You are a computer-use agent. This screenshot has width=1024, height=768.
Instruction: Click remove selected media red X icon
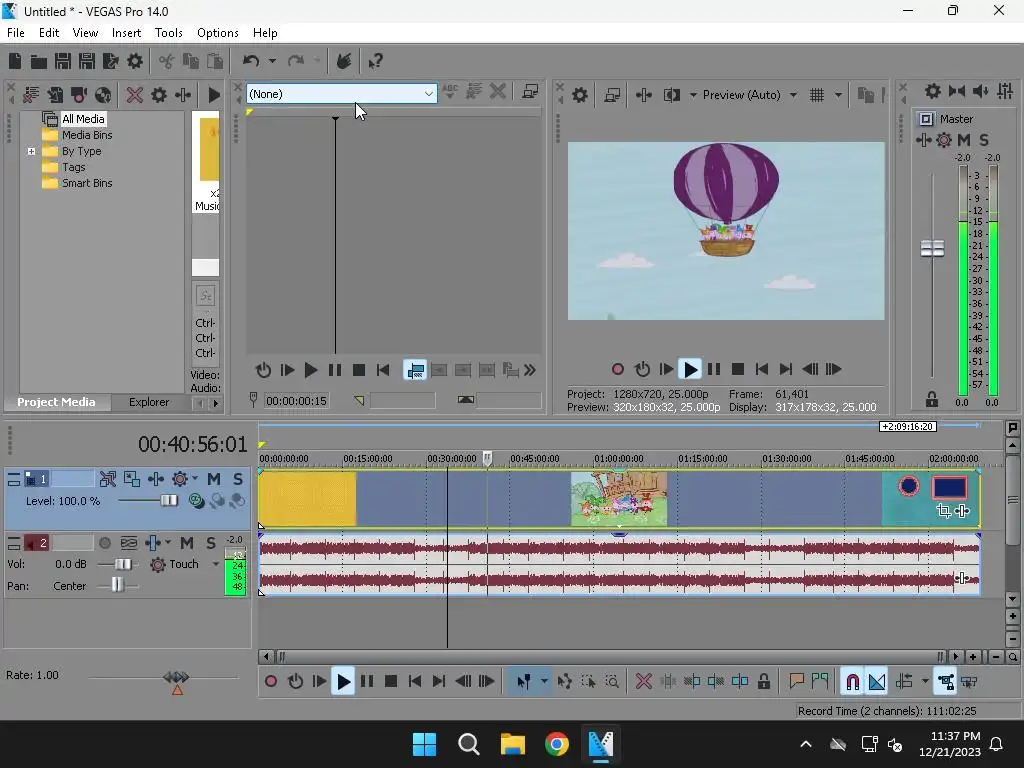coord(135,95)
